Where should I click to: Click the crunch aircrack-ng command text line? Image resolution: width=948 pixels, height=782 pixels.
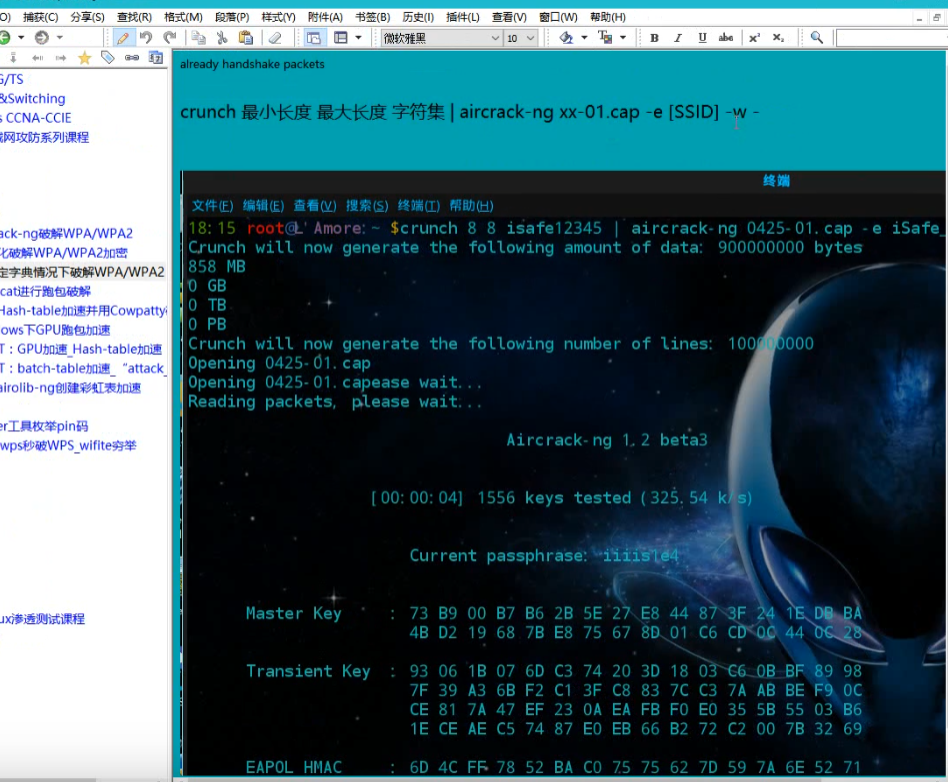point(470,112)
